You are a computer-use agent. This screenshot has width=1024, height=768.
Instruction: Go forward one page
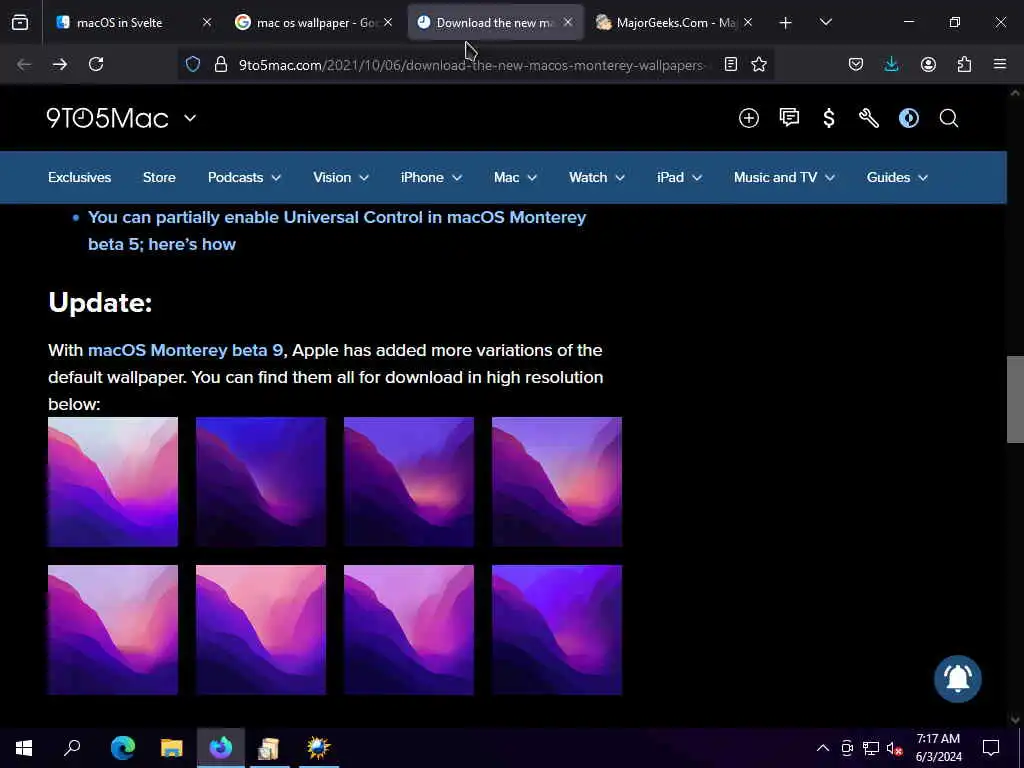click(x=60, y=64)
